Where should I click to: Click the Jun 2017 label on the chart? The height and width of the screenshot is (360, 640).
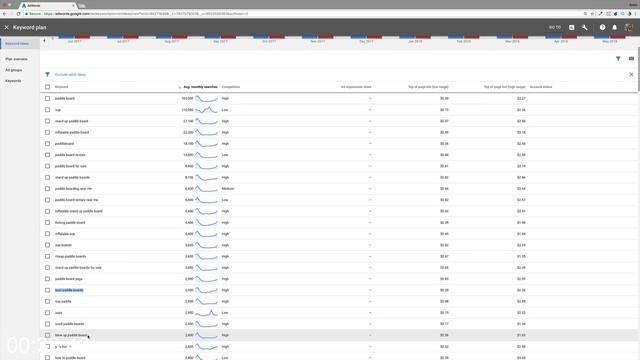point(74,41)
